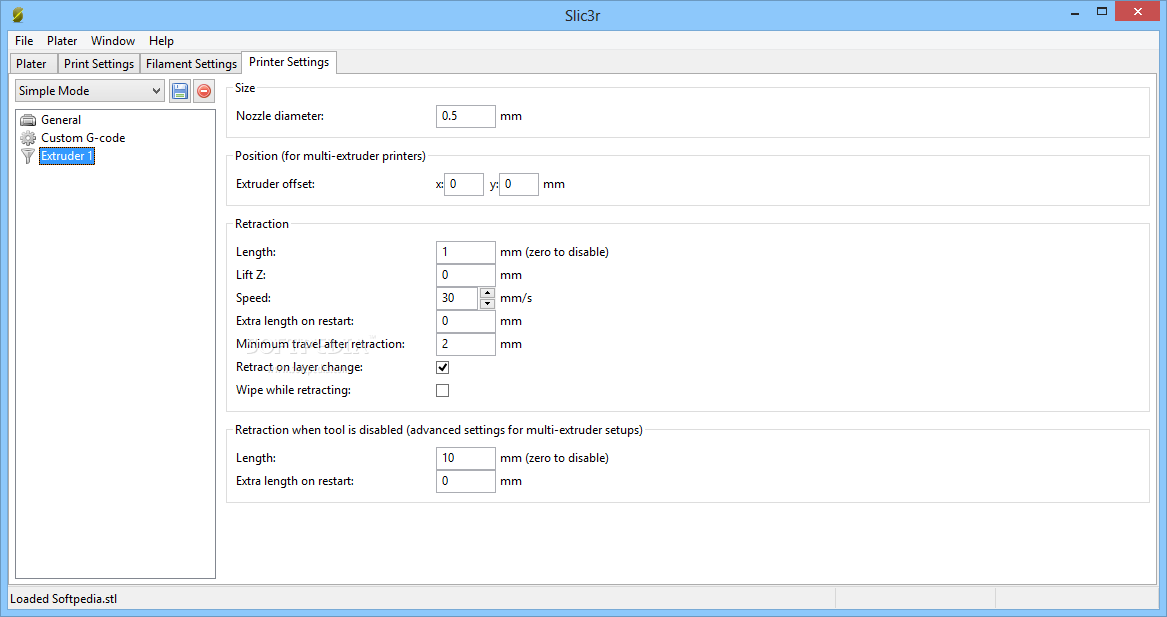The width and height of the screenshot is (1167, 617).
Task: Select Custom G-code in the settings tree
Action: (83, 138)
